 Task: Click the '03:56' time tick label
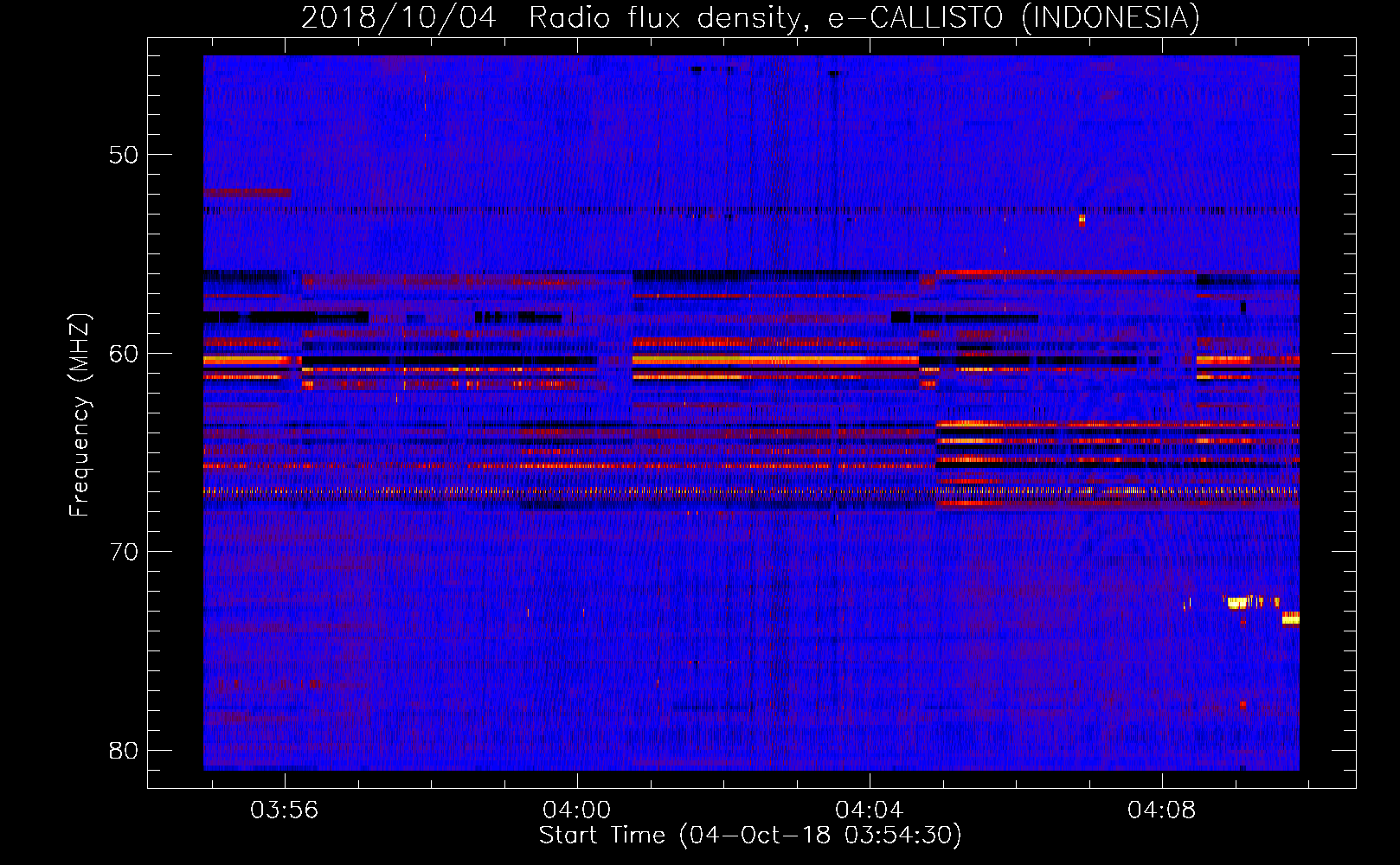coord(285,811)
